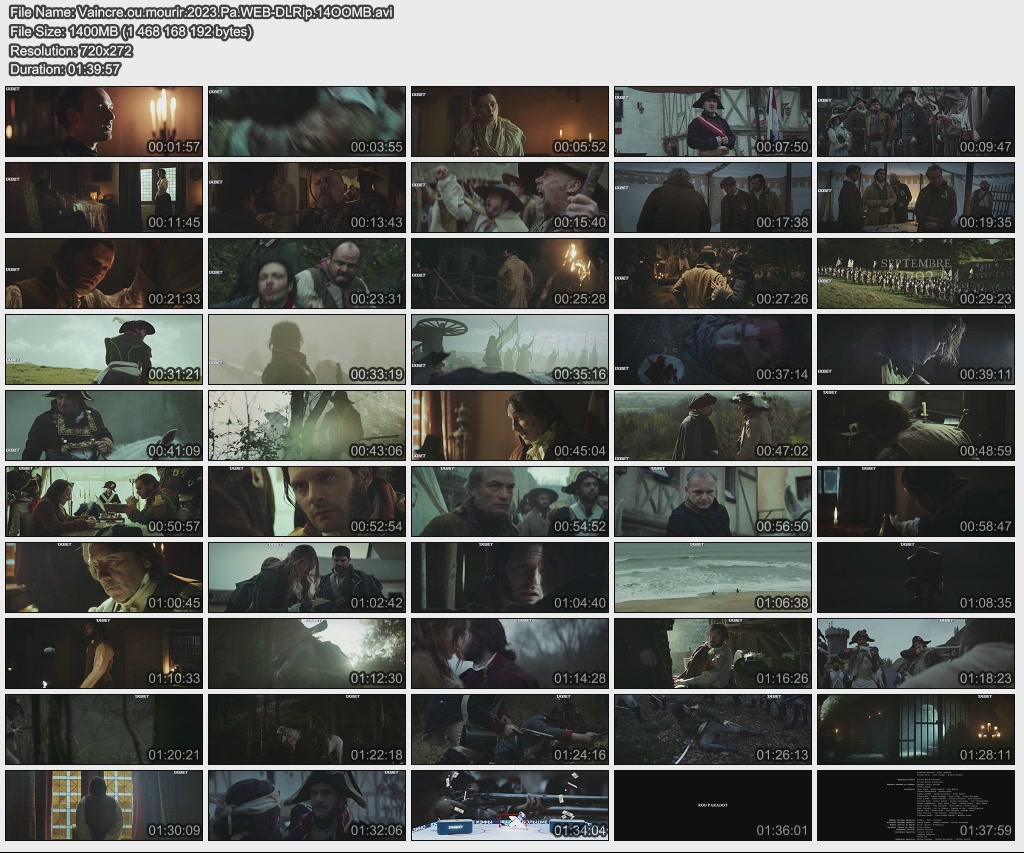Screen dimensions: 1024x853
Task: Open the officer frame at 00:41:09
Action: (104, 425)
